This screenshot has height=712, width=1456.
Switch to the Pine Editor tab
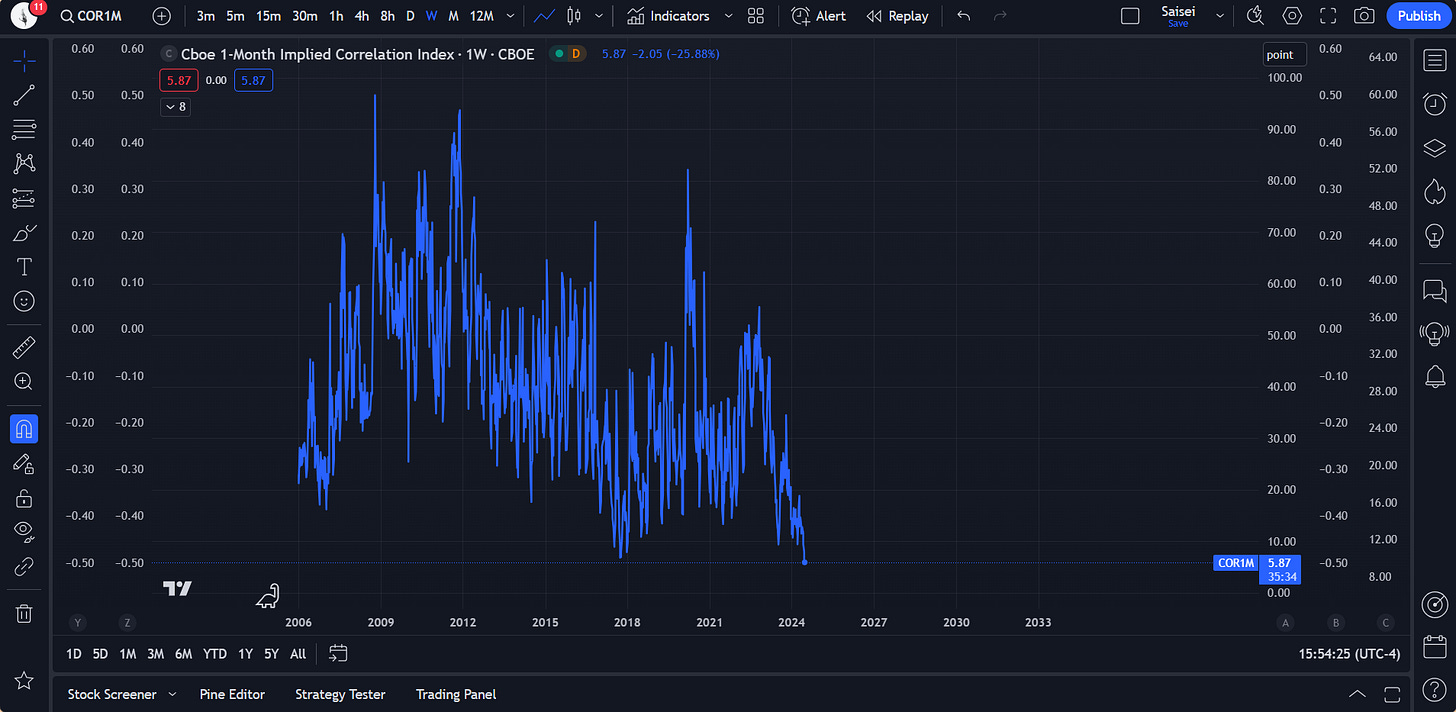232,694
